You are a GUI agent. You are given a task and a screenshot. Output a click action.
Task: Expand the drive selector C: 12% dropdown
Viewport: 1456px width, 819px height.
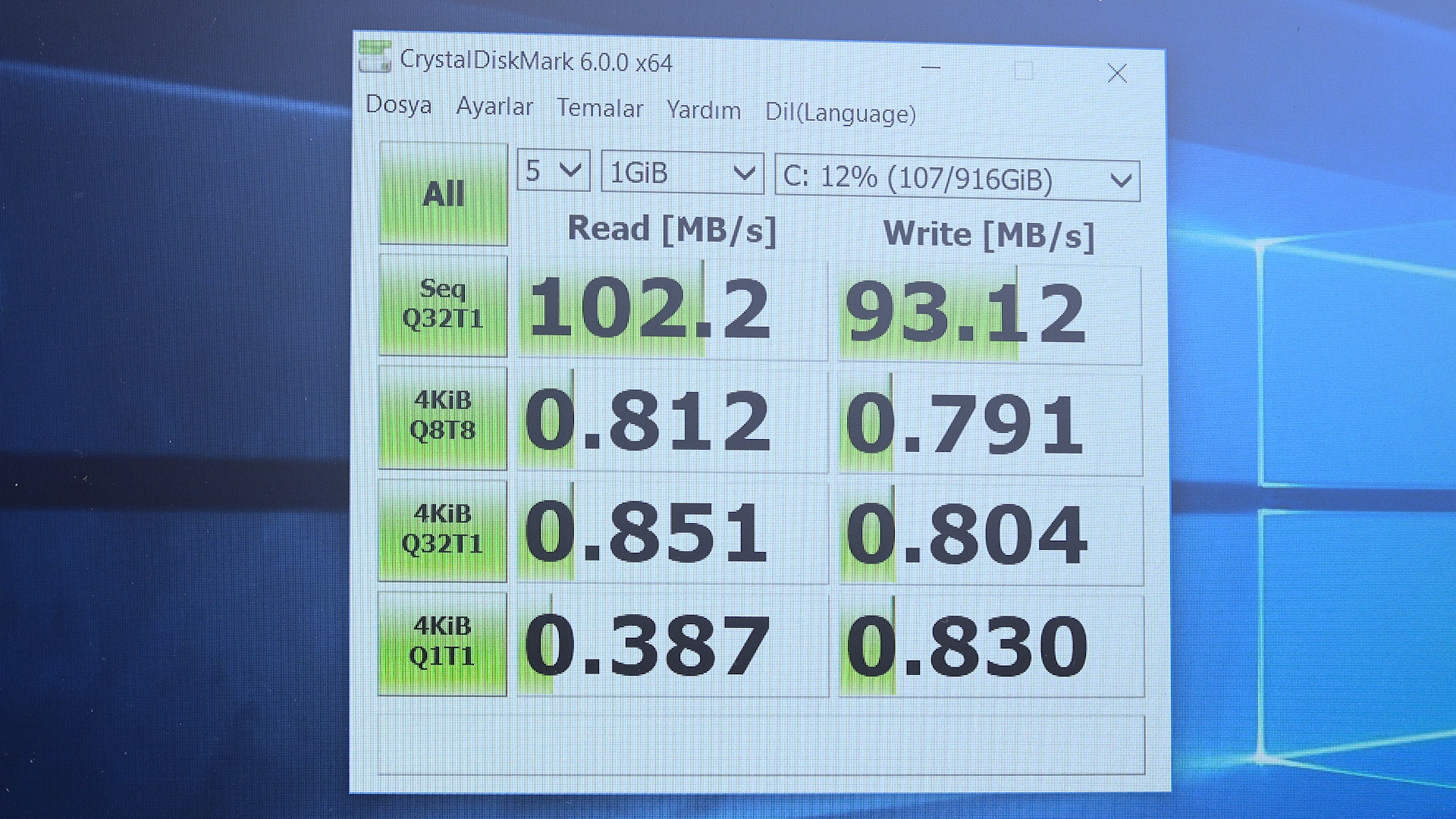pyautogui.click(x=957, y=179)
